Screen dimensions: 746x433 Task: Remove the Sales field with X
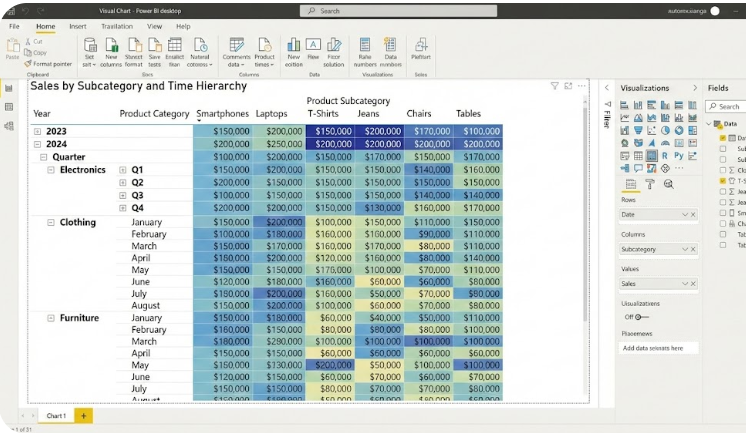692,284
